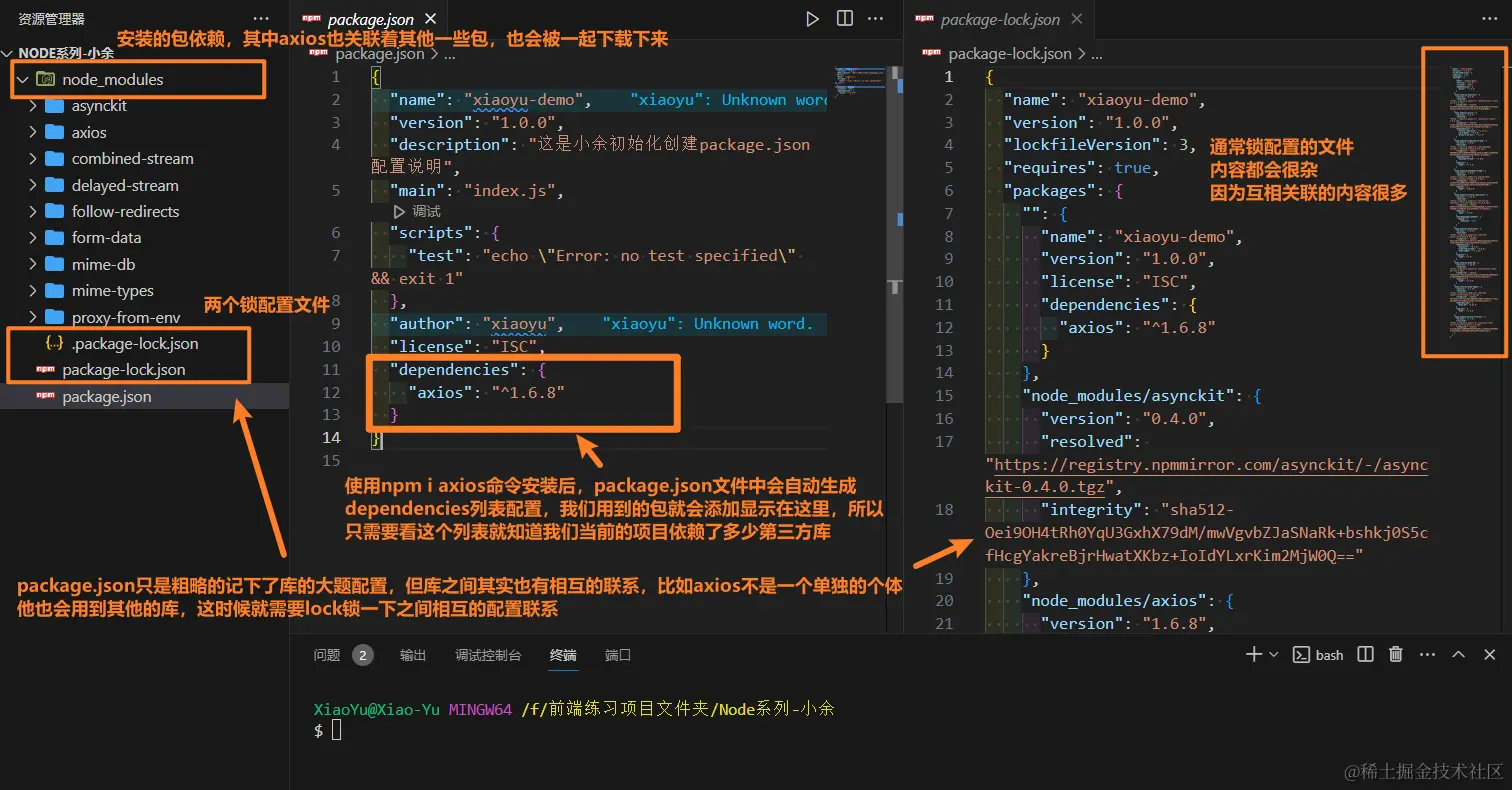Click the package-lock.json editor minimap
The image size is (1512, 790).
[1474, 200]
